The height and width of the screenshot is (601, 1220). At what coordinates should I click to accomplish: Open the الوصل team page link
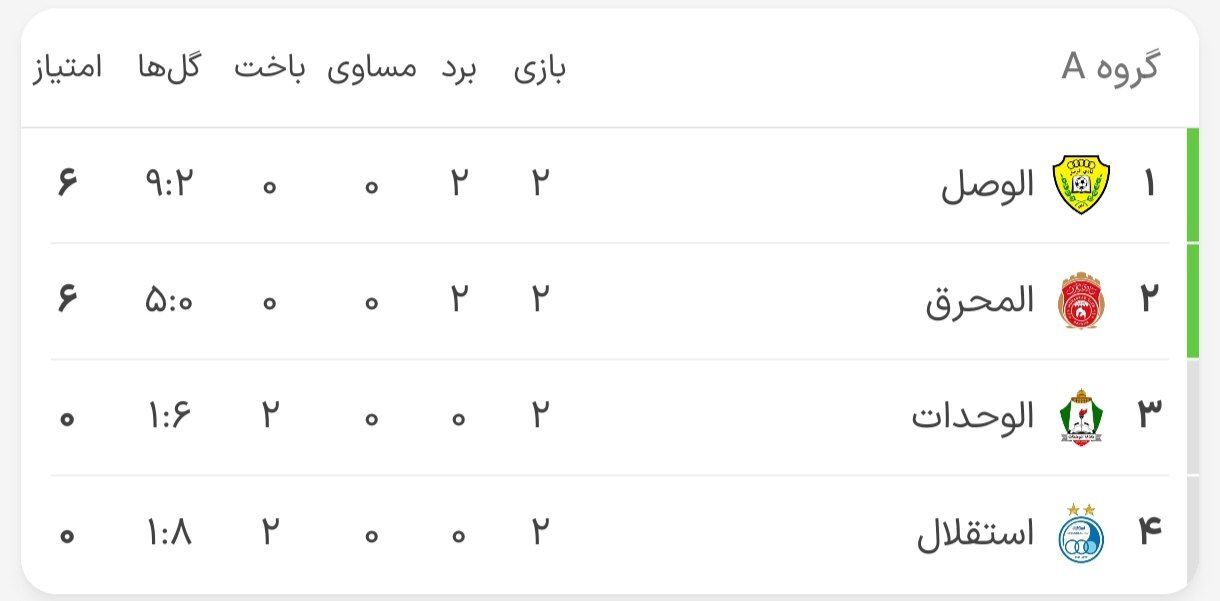(985, 183)
